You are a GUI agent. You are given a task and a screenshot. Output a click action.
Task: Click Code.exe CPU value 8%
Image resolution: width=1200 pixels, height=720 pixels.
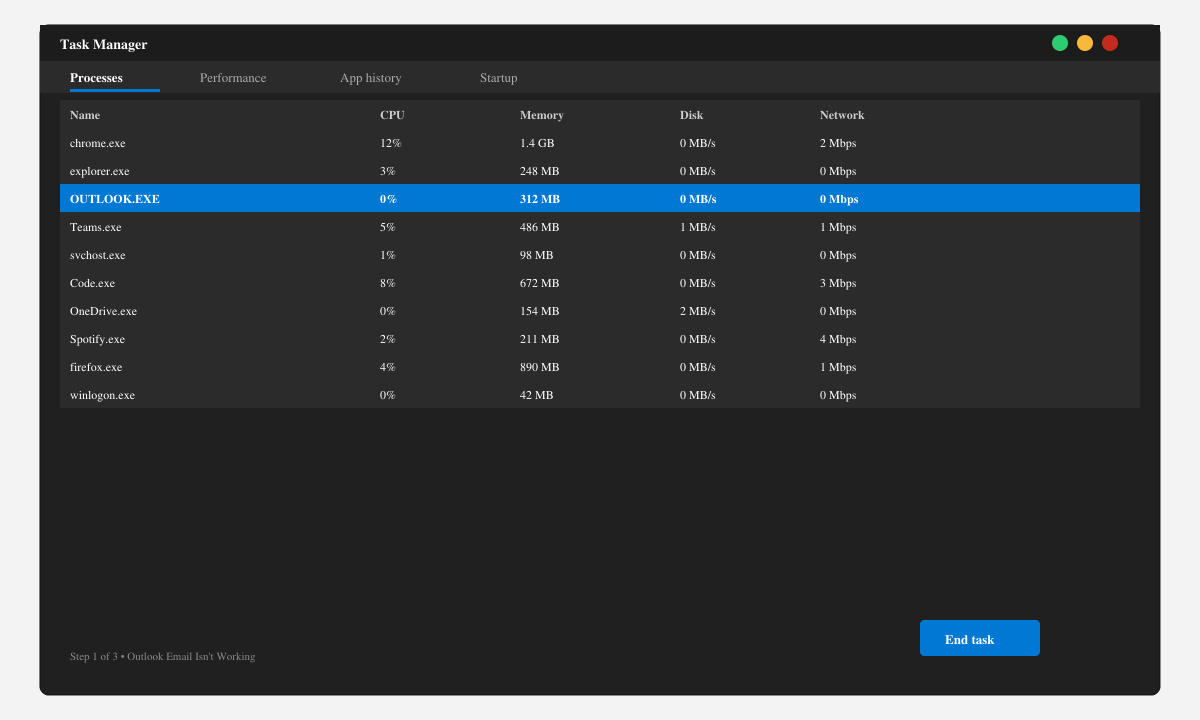pyautogui.click(x=387, y=283)
